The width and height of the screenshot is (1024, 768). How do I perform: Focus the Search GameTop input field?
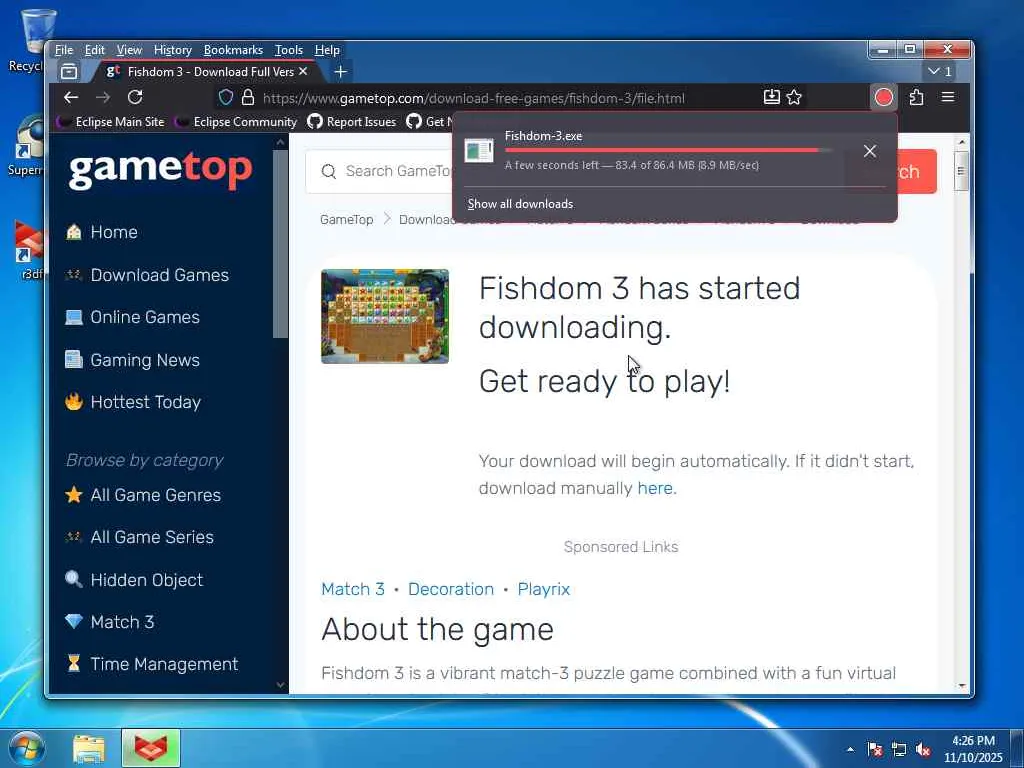coord(398,171)
